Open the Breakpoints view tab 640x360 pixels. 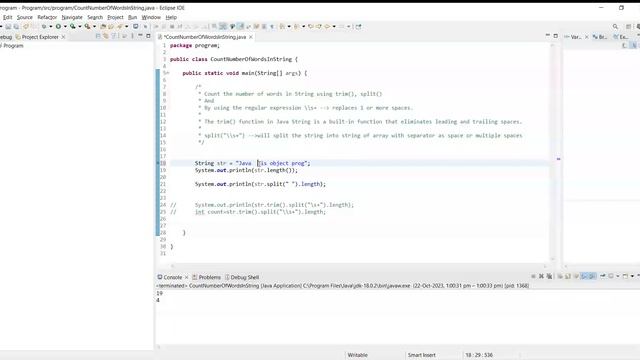pyautogui.click(x=600, y=37)
